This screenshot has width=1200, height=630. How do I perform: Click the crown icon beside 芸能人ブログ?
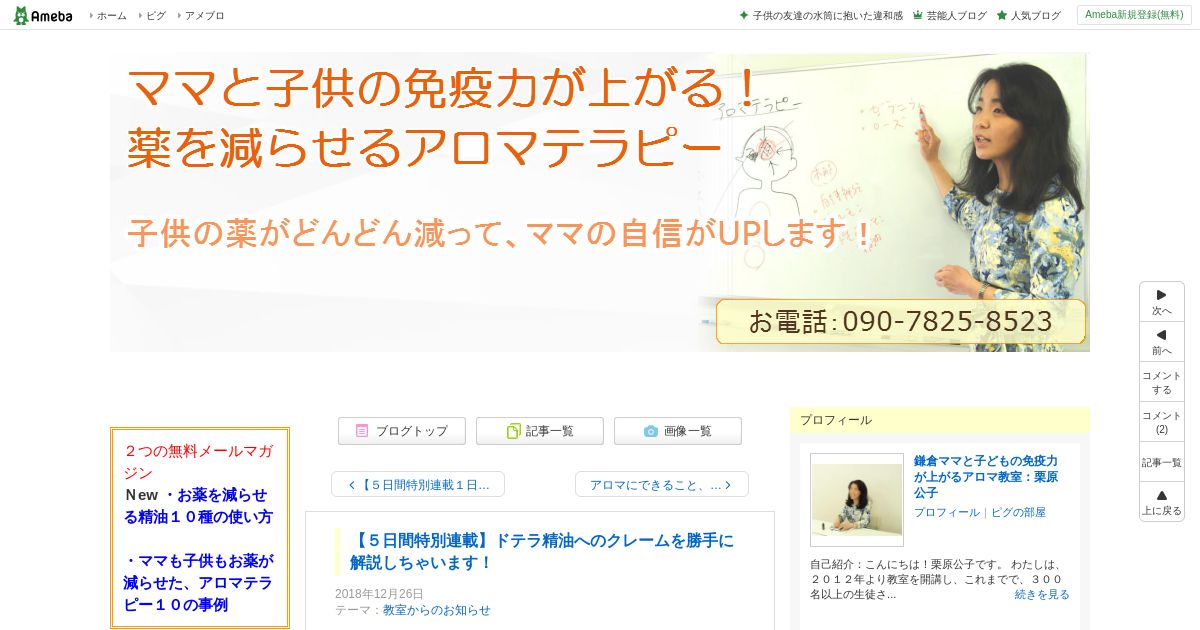918,15
